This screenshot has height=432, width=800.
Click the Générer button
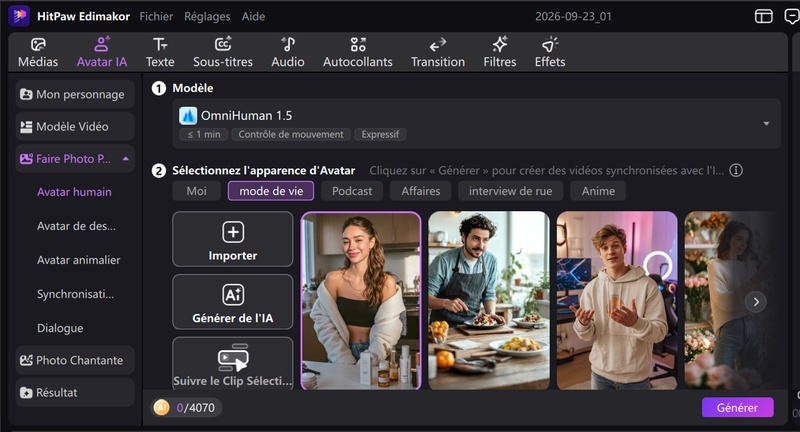737,408
